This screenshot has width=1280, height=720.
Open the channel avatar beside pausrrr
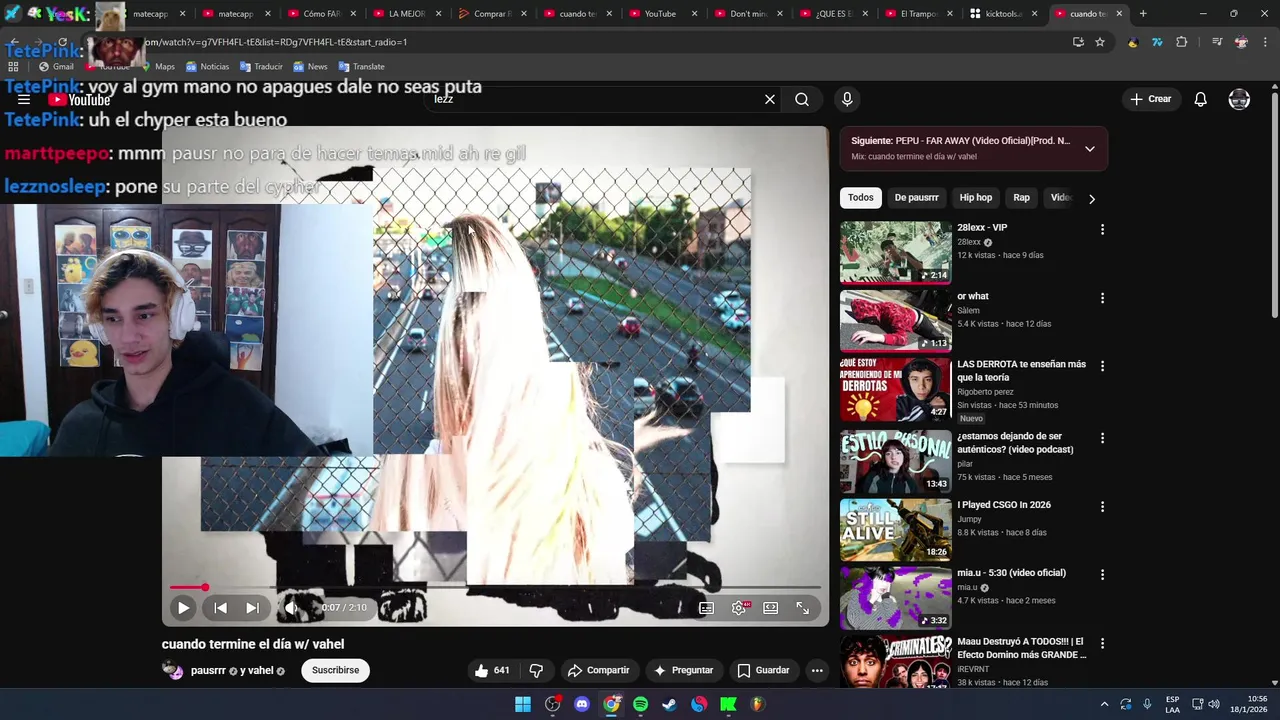point(173,670)
